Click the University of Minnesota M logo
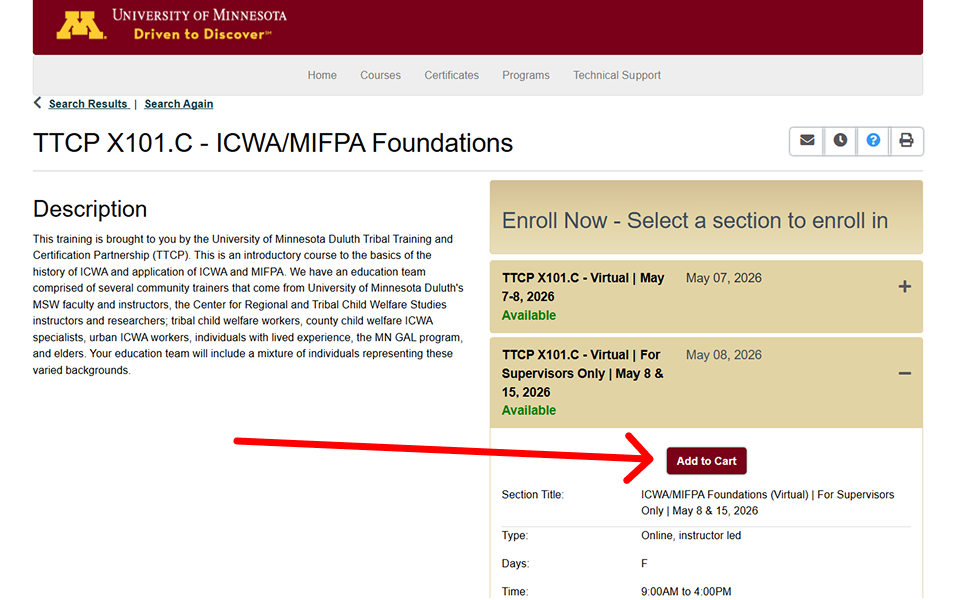 tap(81, 26)
